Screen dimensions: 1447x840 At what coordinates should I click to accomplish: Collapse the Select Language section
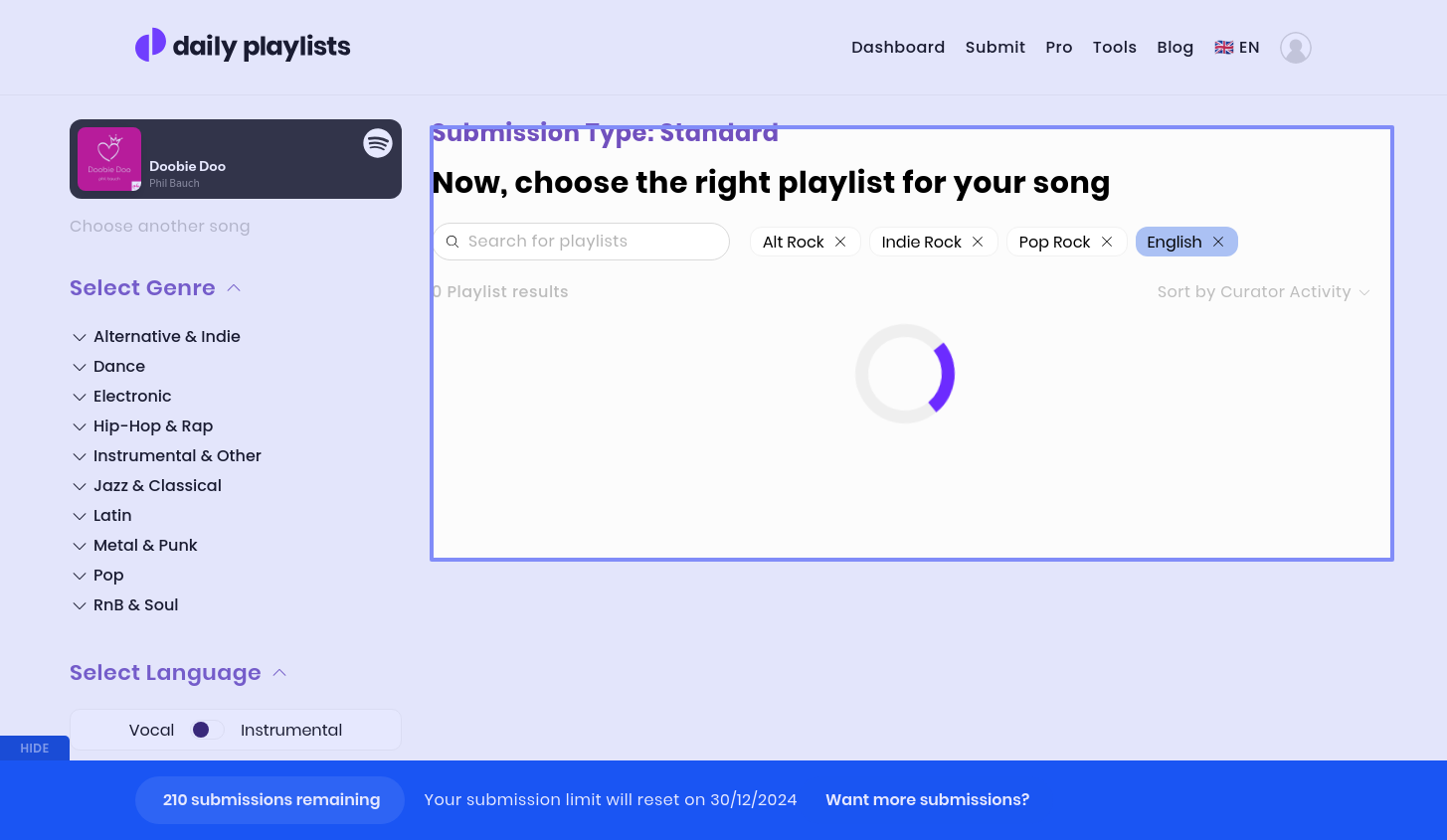(279, 673)
